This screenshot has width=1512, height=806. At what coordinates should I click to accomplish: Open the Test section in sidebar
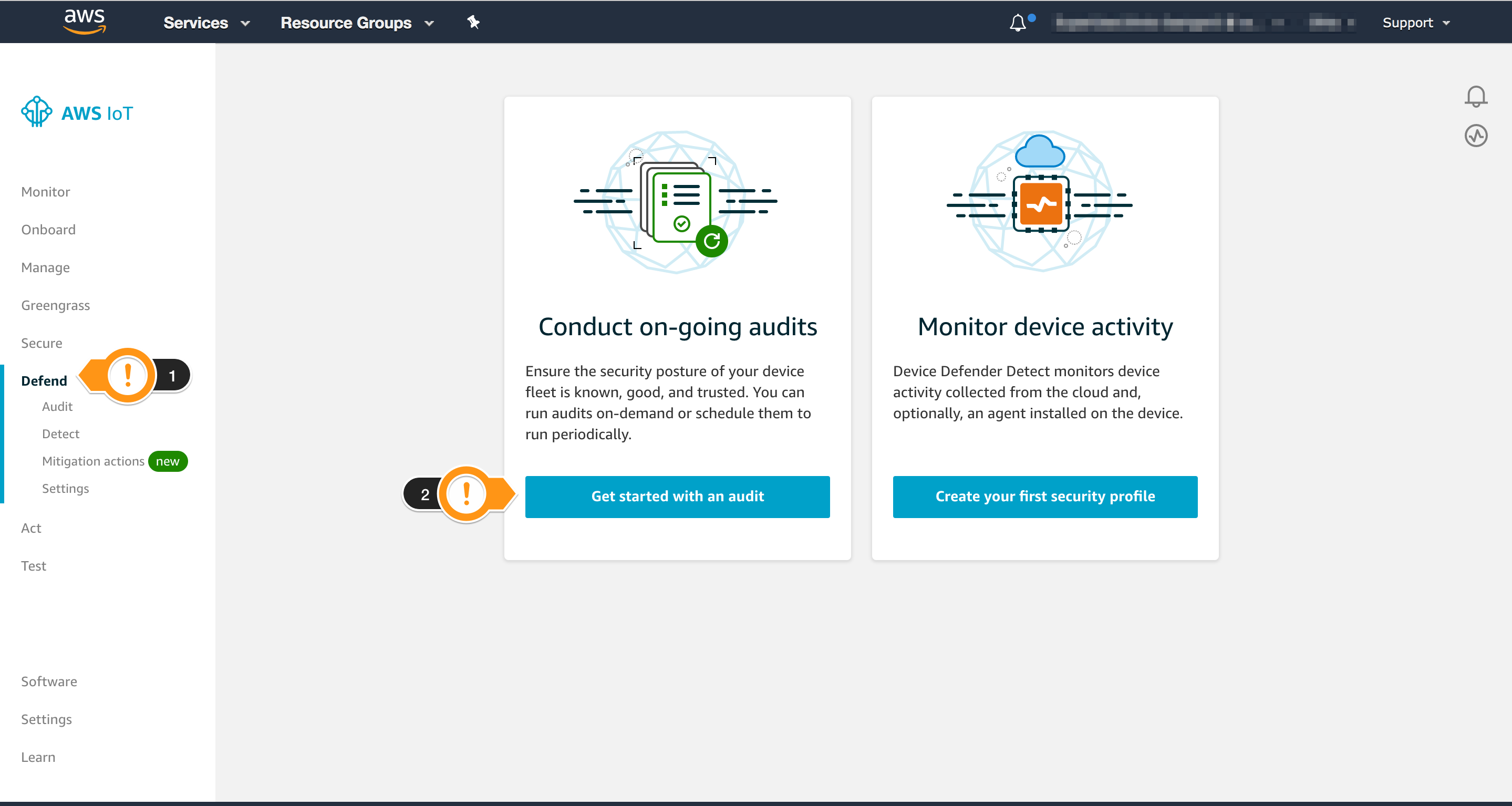point(34,566)
